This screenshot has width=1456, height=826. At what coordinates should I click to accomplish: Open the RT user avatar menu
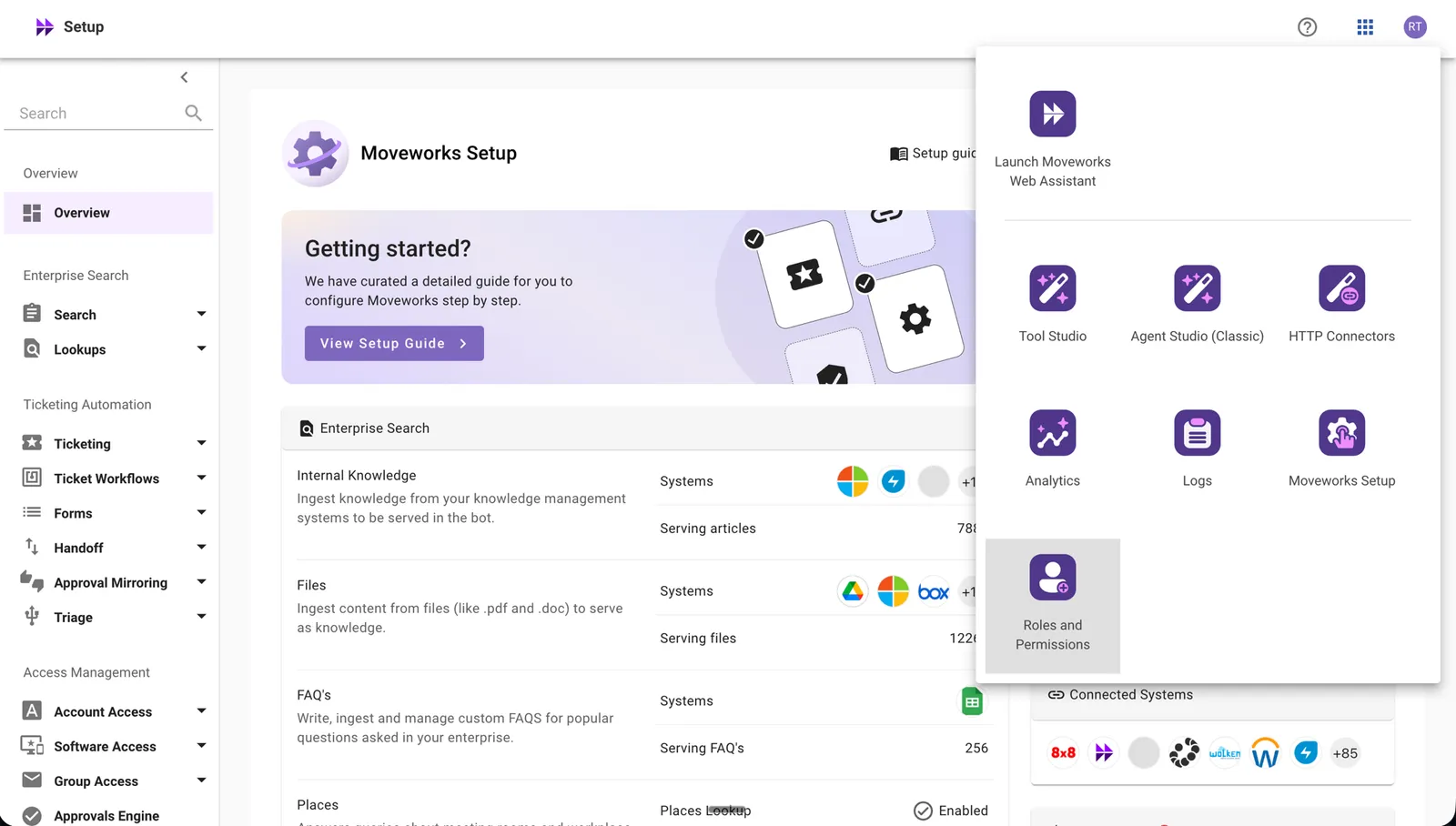point(1415,27)
